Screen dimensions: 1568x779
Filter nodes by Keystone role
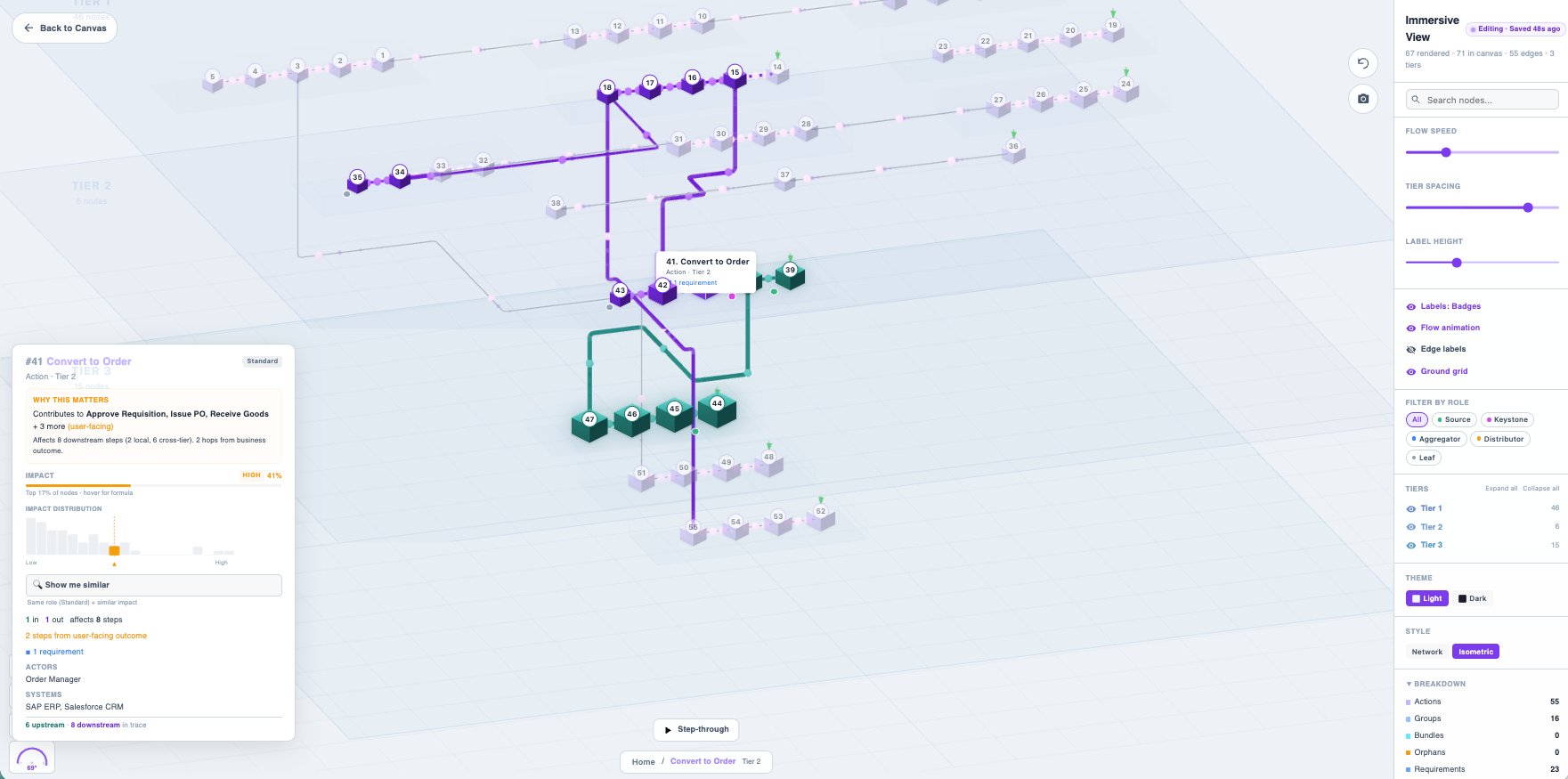point(1507,419)
